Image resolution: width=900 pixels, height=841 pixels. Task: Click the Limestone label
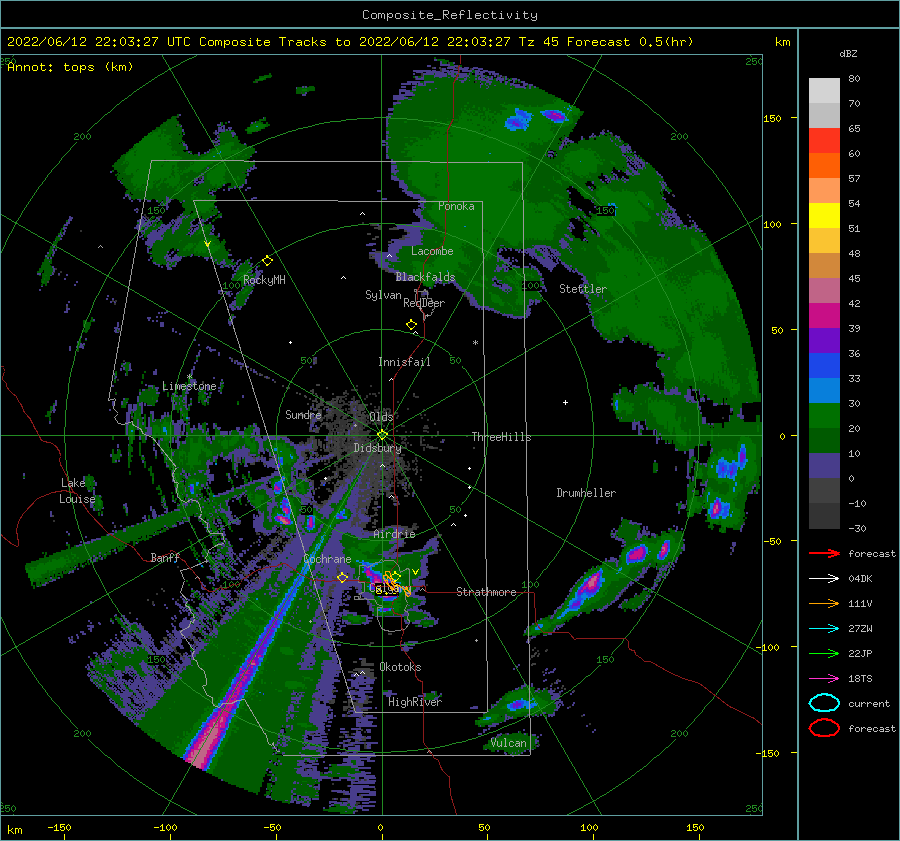(189, 386)
